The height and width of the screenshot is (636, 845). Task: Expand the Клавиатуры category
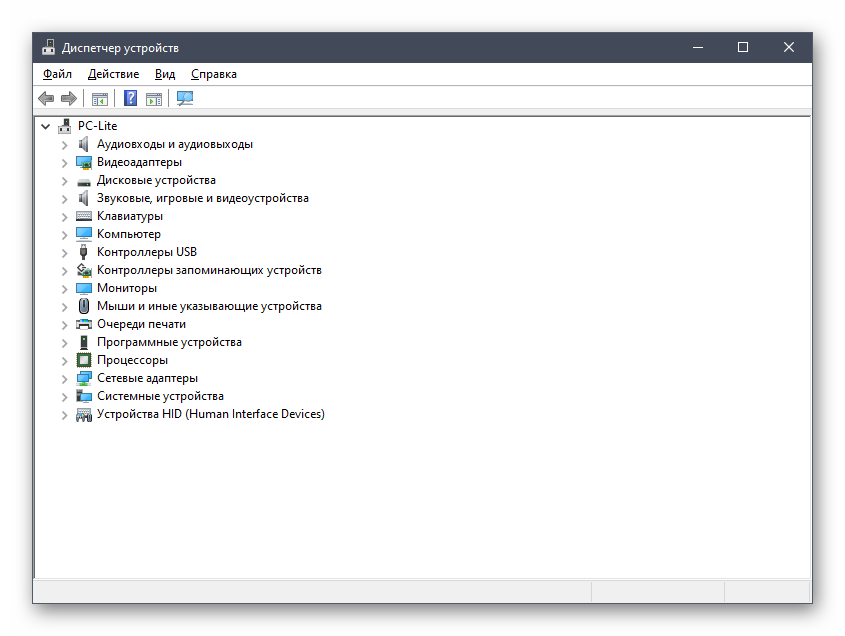[x=65, y=216]
